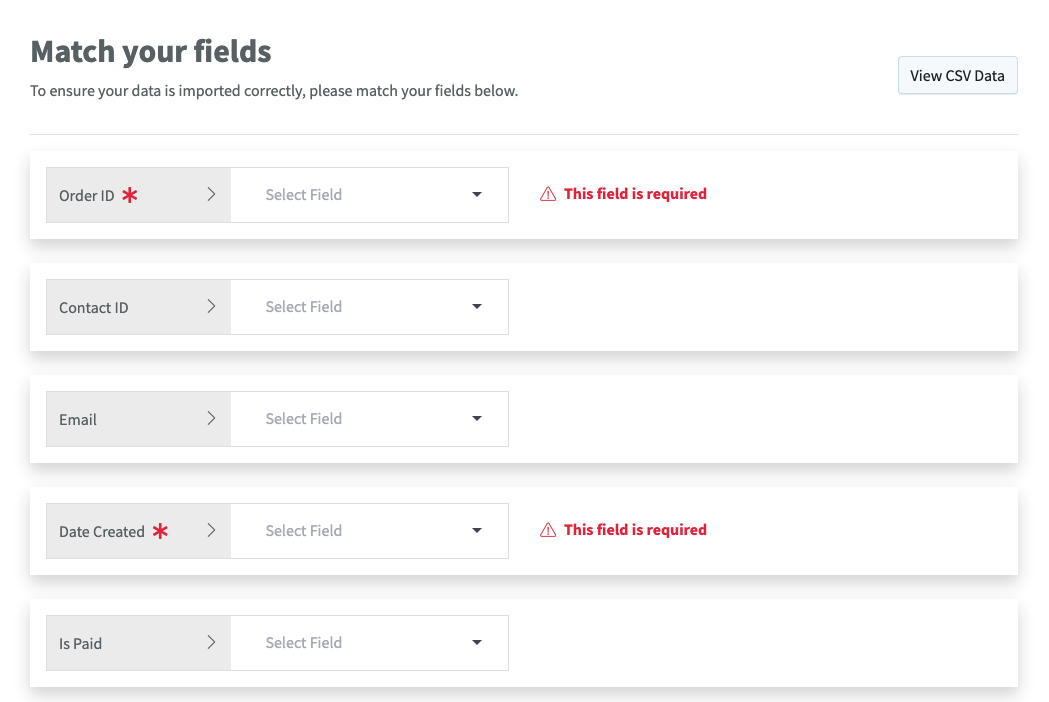This screenshot has height=702, width=1049.
Task: Open the Is Paid field dropdown
Action: coord(369,643)
